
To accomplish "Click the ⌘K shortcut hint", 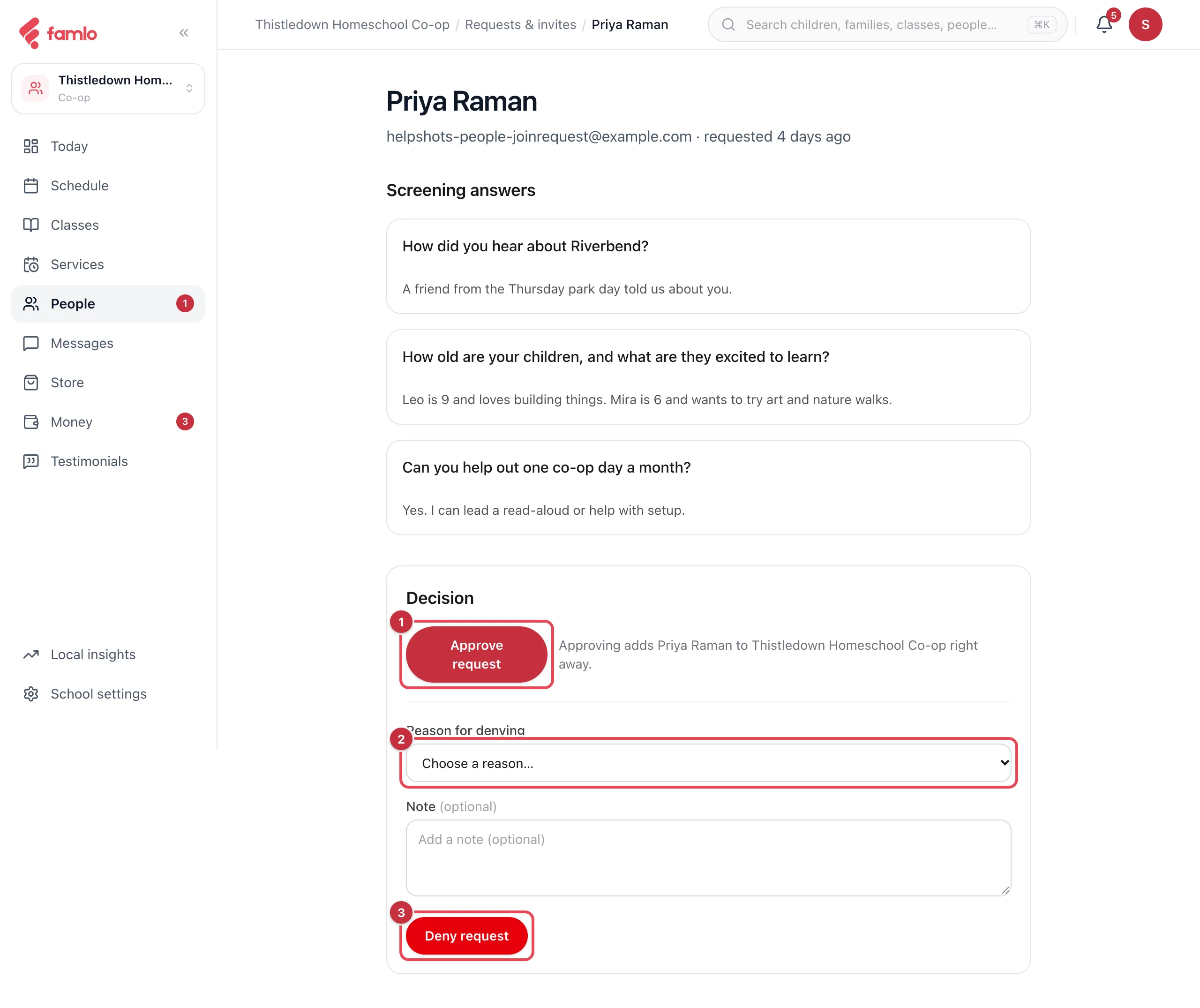I will (1042, 24).
